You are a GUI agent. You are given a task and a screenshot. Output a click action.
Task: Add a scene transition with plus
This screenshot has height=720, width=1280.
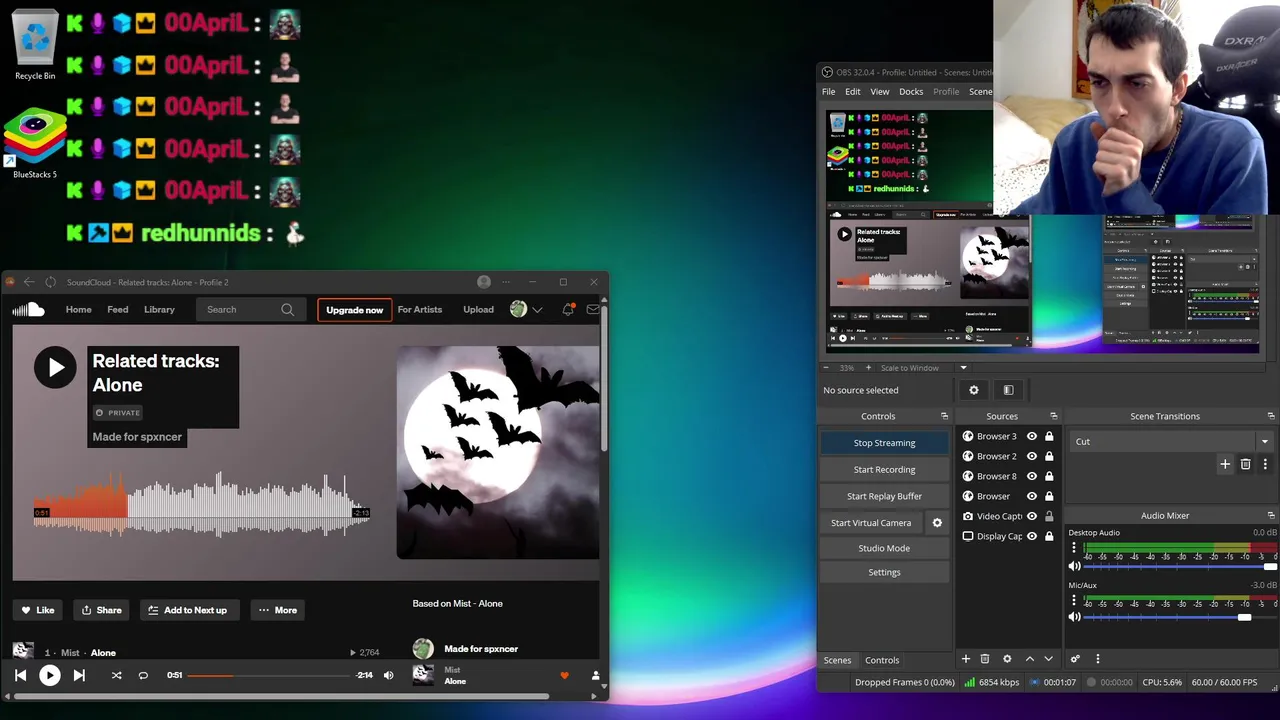coord(1225,464)
